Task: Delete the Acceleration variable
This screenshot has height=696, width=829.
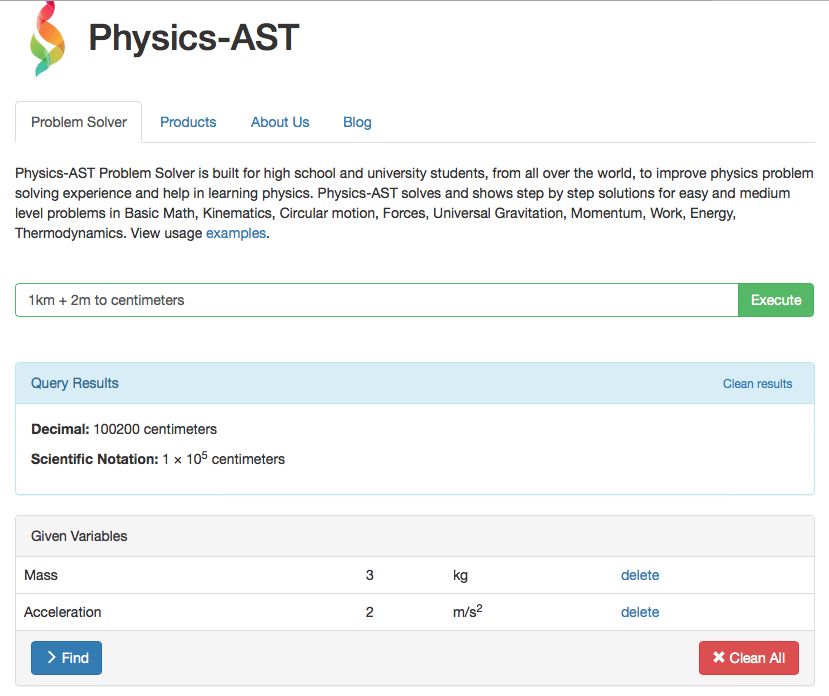Action: pyautogui.click(x=639, y=612)
